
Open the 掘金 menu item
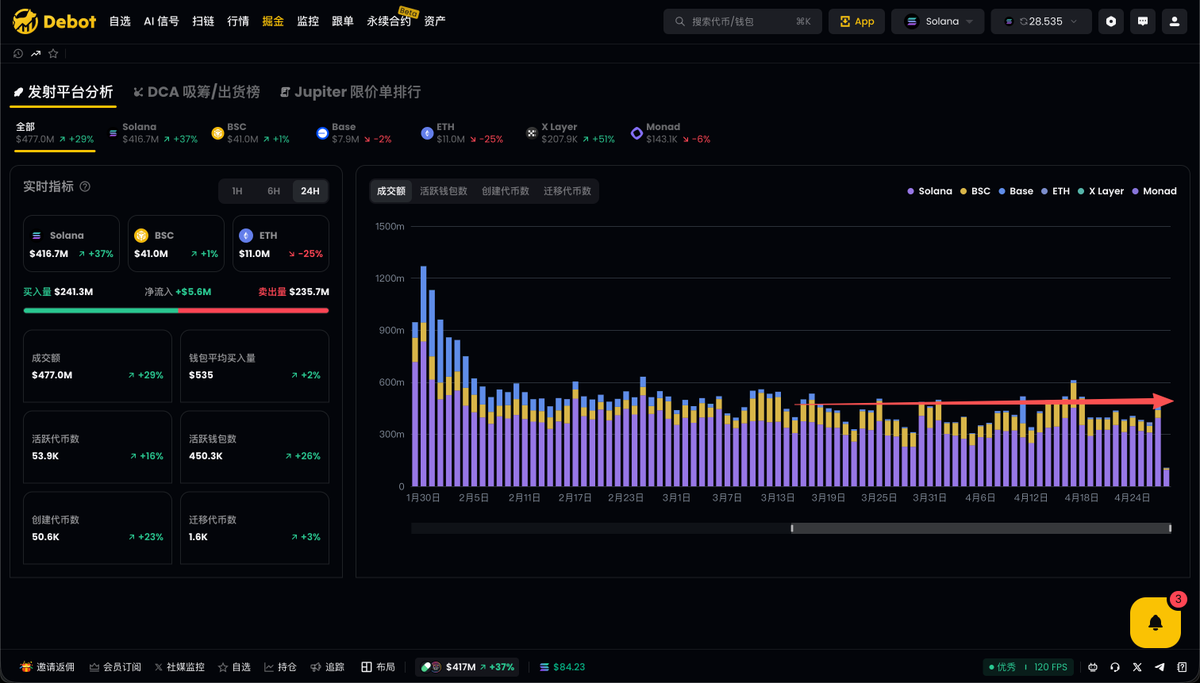(273, 21)
